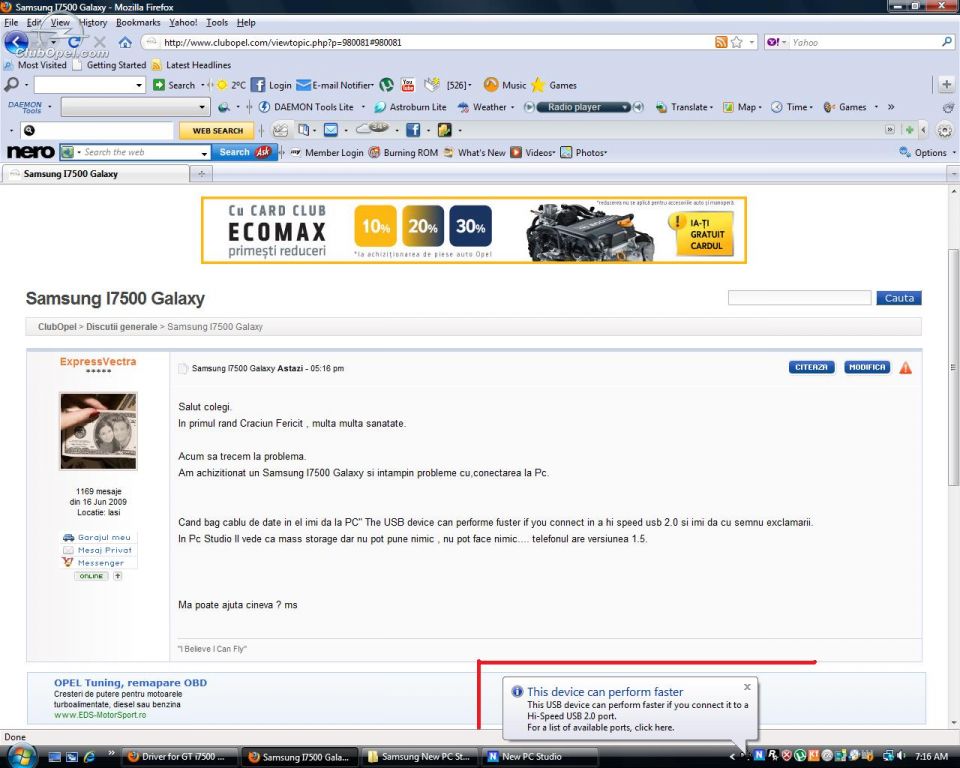Click the yellow WEB SEARCH button
The image size is (960, 768).
(217, 130)
